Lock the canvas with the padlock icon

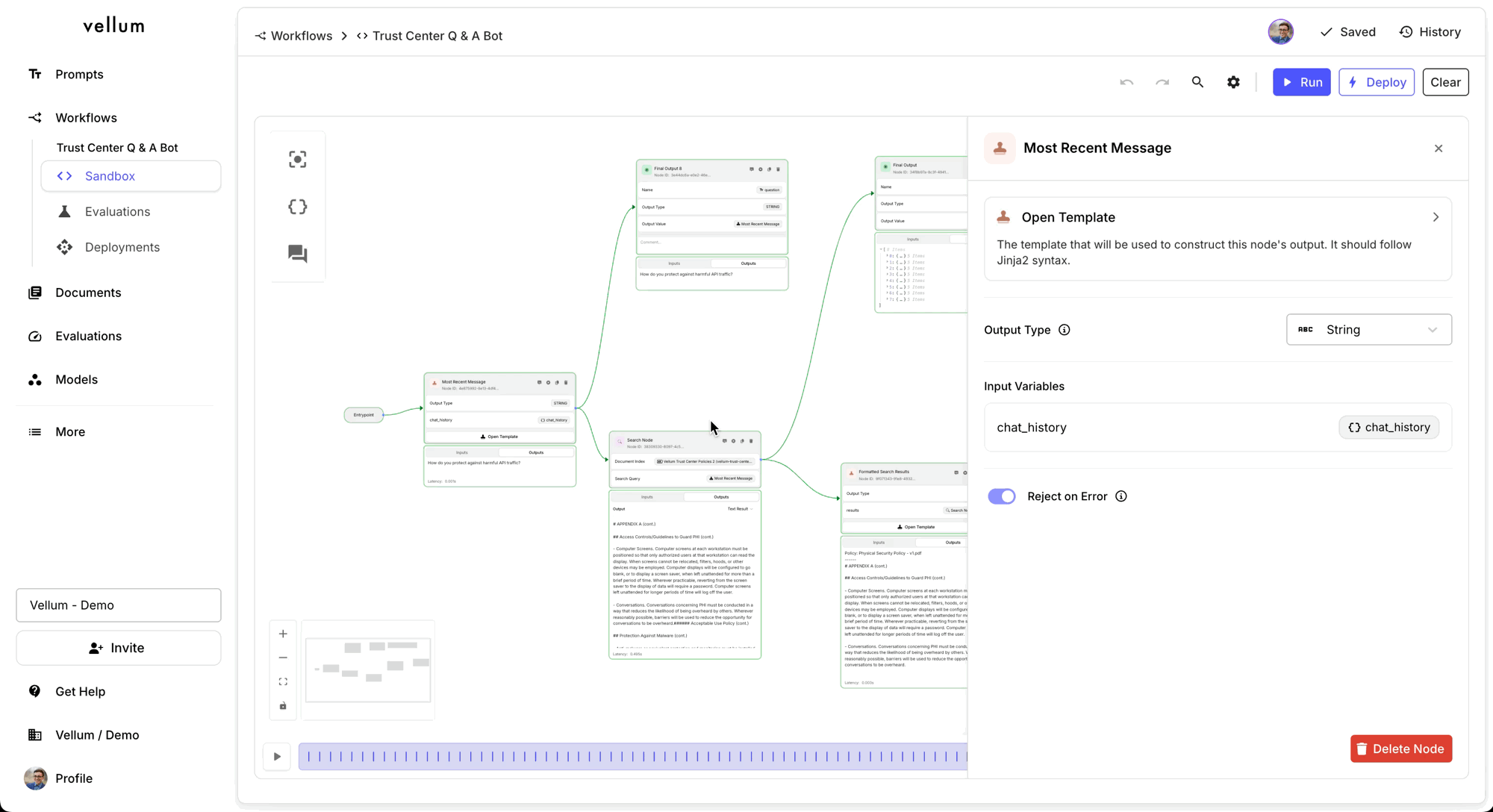coord(283,705)
